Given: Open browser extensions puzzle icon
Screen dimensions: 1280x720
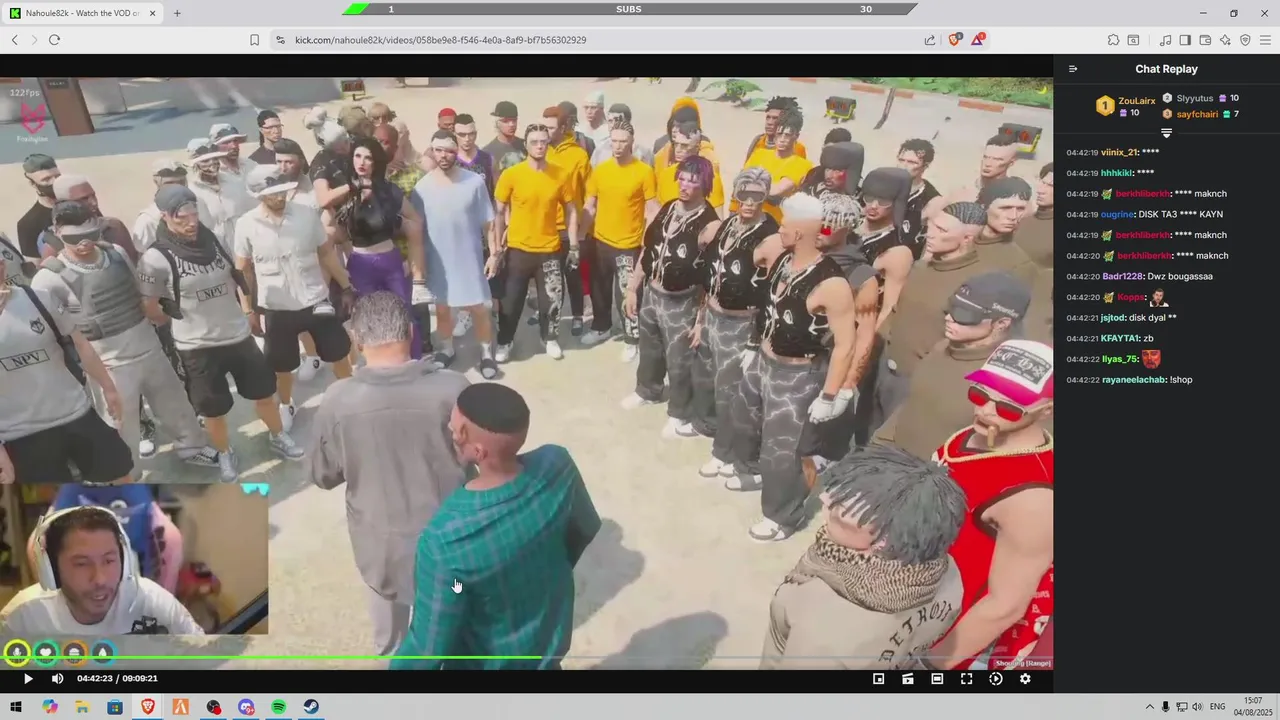Looking at the screenshot, I should click(x=1113, y=40).
